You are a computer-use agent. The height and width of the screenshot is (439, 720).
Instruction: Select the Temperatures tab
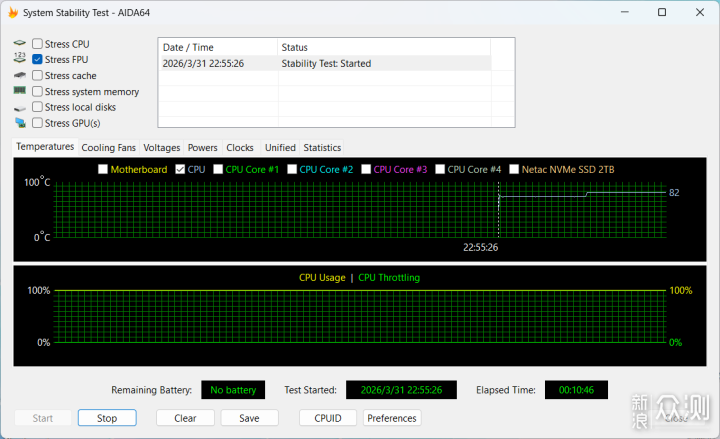click(x=45, y=146)
